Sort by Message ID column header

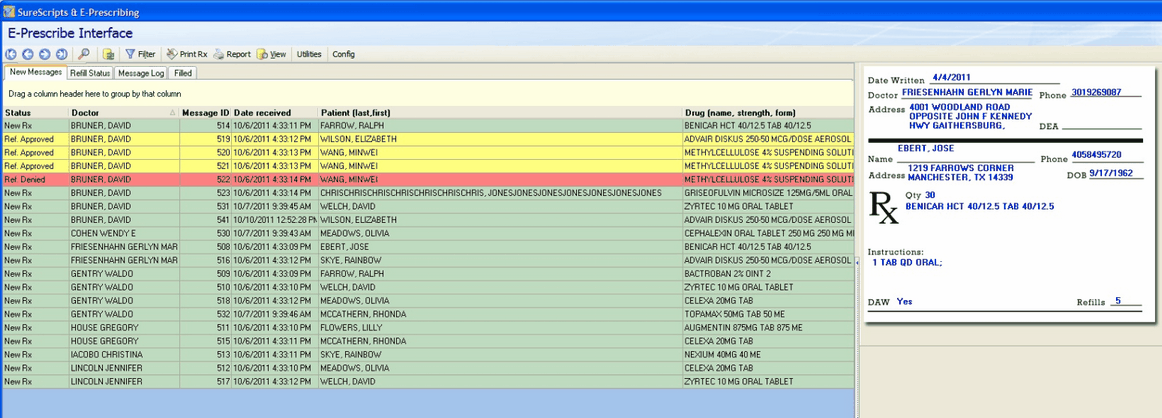[205, 113]
